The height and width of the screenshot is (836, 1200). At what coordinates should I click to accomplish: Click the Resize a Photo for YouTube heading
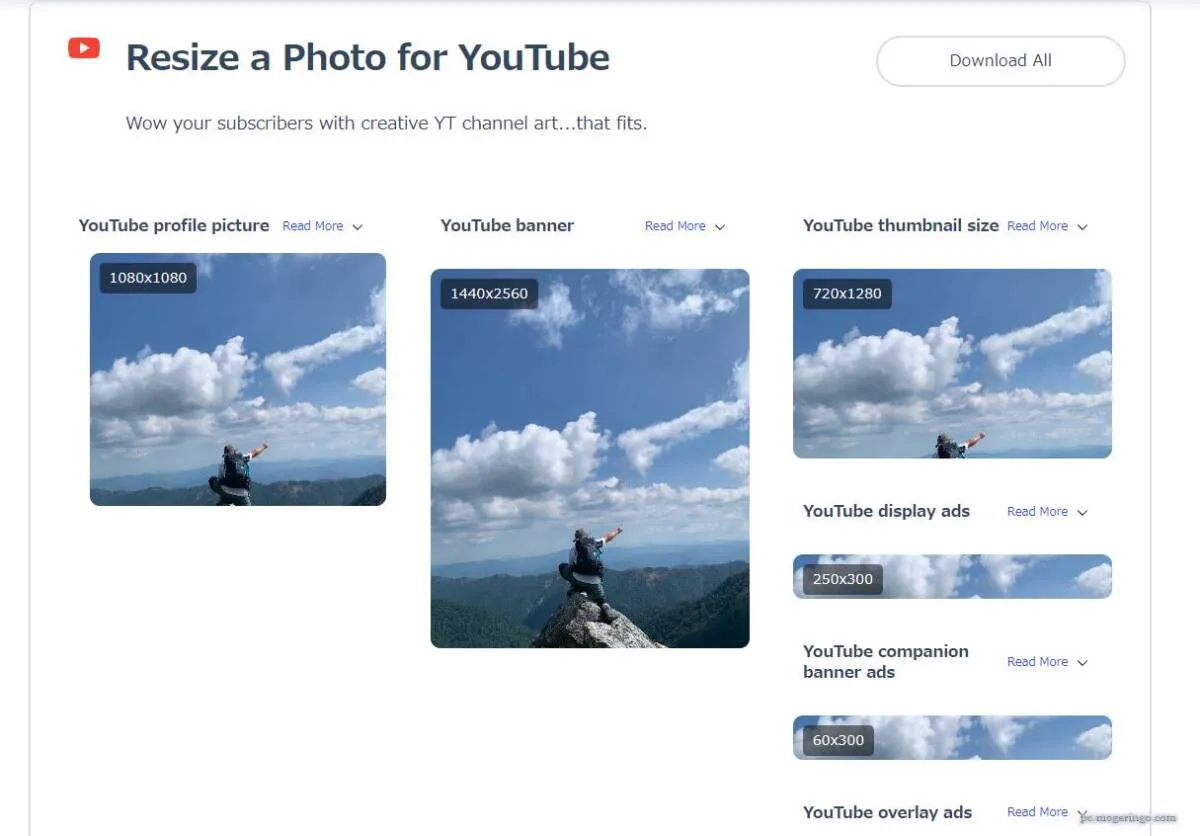pyautogui.click(x=368, y=58)
